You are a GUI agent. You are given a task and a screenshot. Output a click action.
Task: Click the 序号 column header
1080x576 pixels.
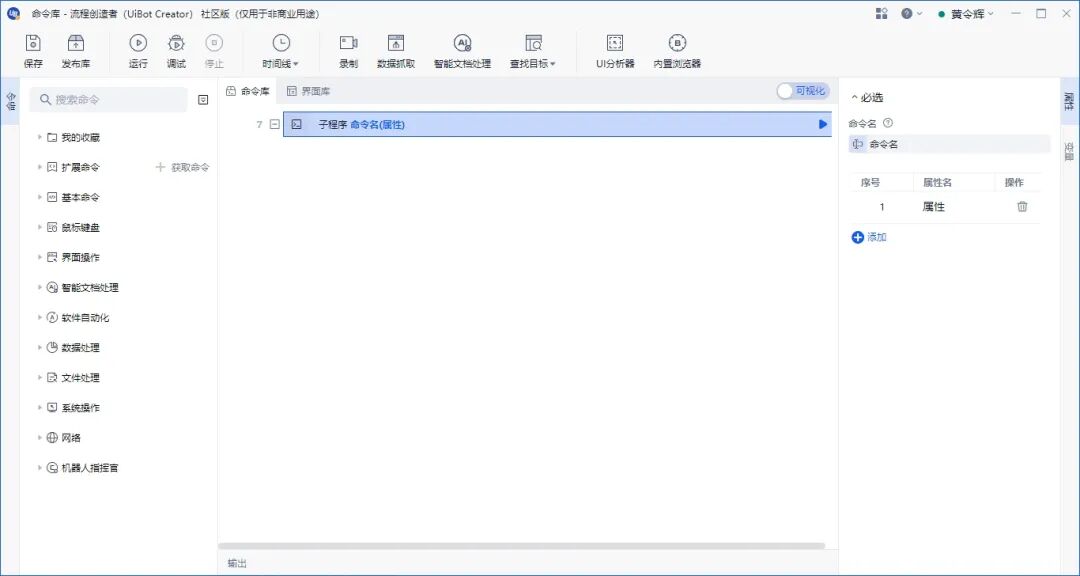[871, 183]
